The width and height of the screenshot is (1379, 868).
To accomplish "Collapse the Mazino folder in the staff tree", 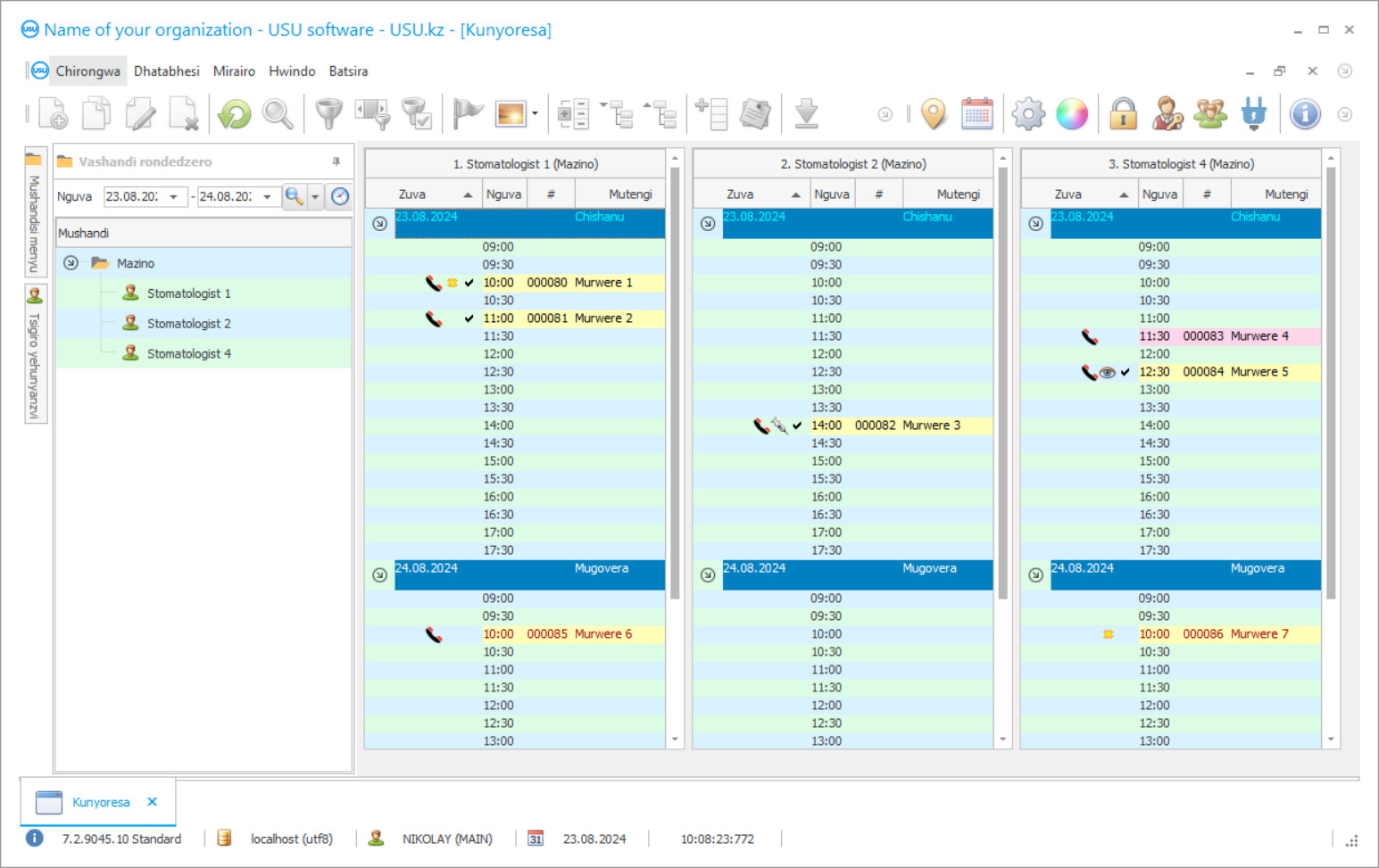I will point(71,263).
